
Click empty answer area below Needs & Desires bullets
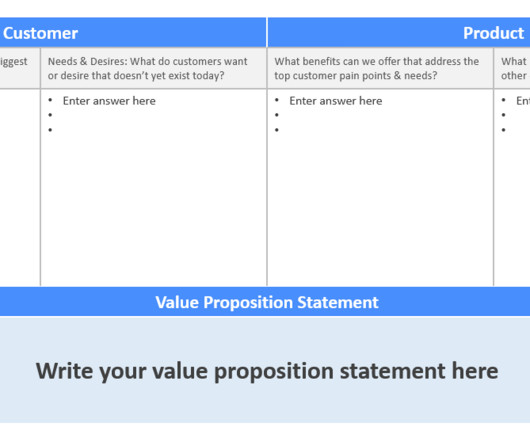(x=154, y=210)
